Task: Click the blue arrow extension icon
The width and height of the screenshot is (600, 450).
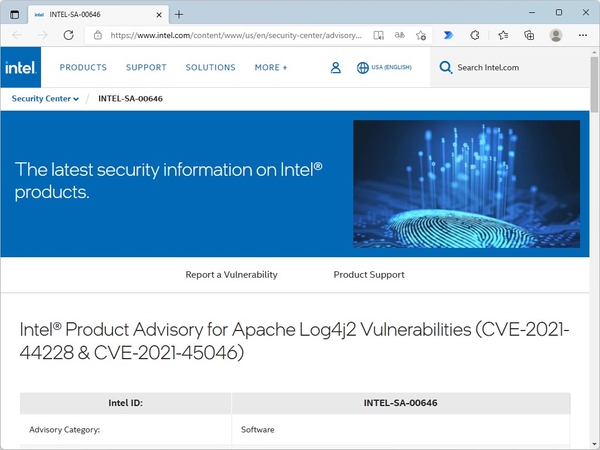Action: (x=448, y=35)
